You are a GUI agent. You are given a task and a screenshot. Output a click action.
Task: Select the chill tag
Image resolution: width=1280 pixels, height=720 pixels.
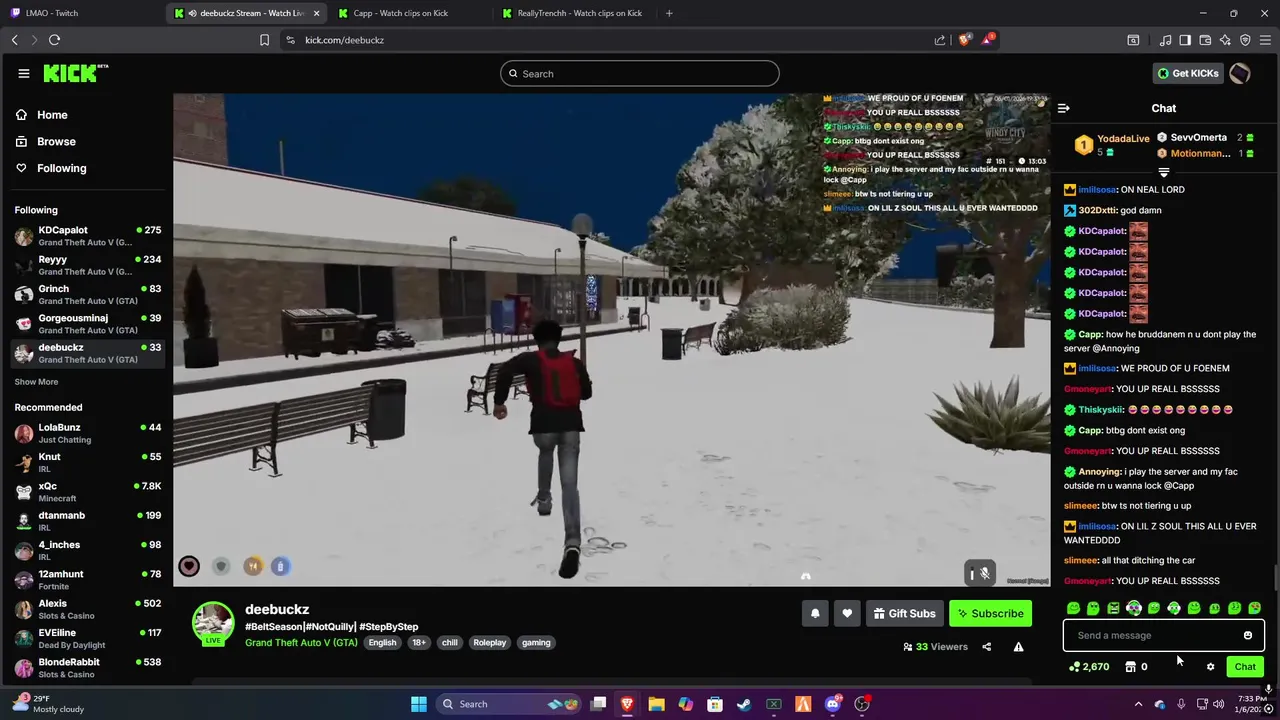point(450,643)
